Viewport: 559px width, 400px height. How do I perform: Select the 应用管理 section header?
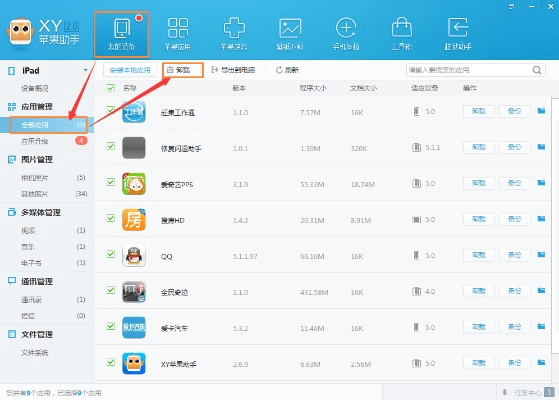point(37,107)
